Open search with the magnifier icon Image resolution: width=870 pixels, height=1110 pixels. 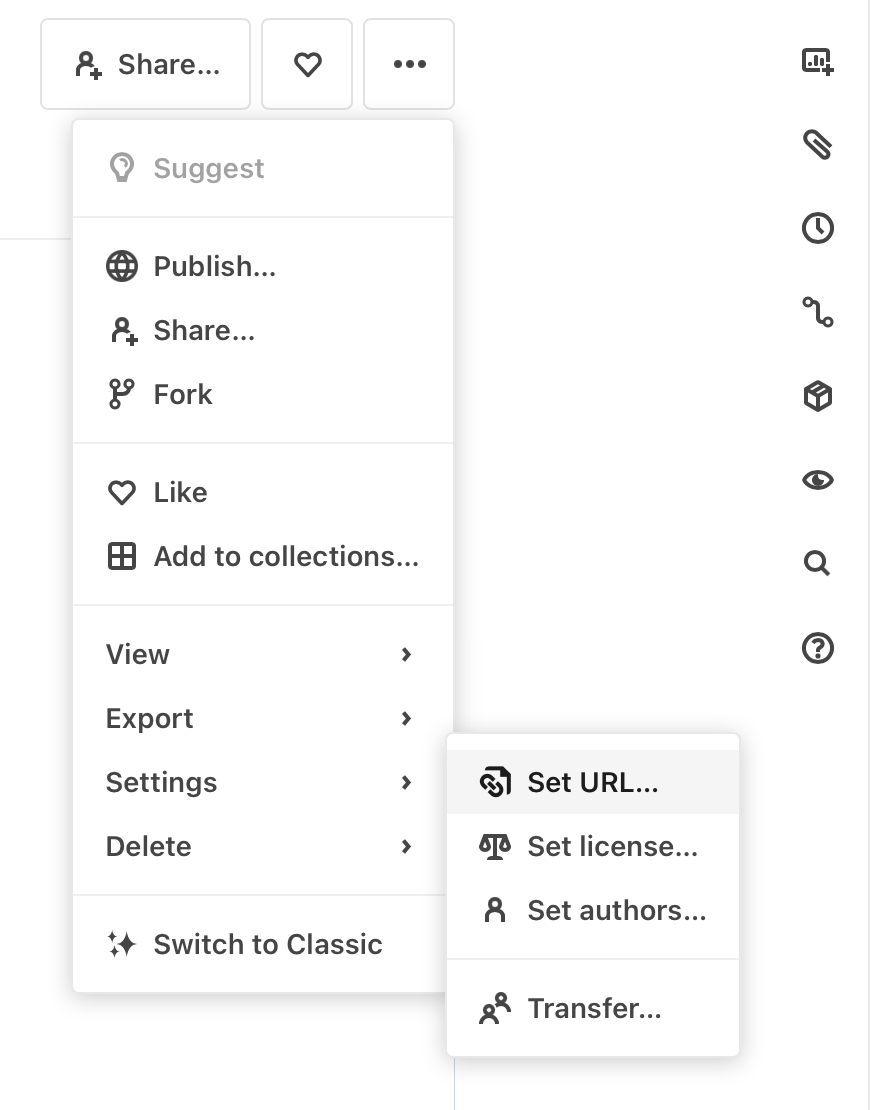click(817, 563)
